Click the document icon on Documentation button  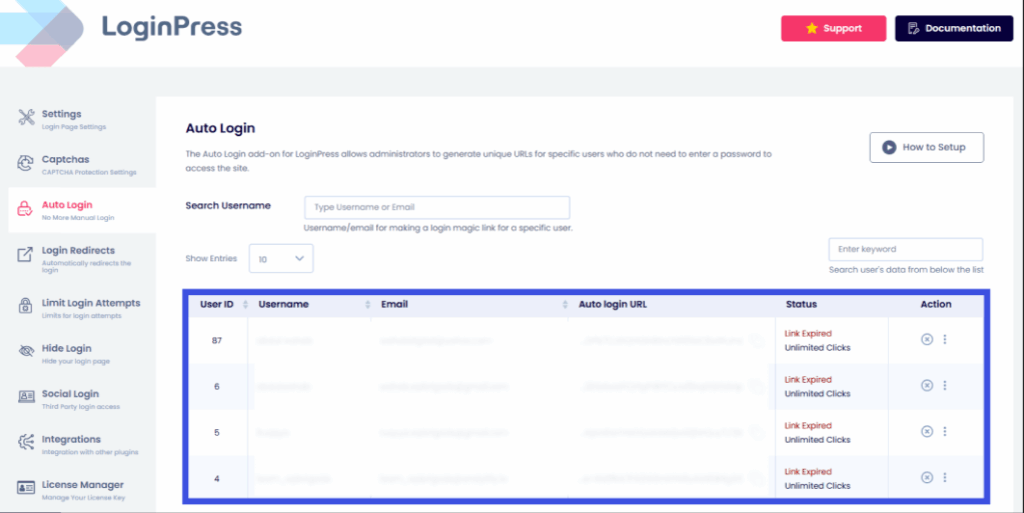click(914, 28)
